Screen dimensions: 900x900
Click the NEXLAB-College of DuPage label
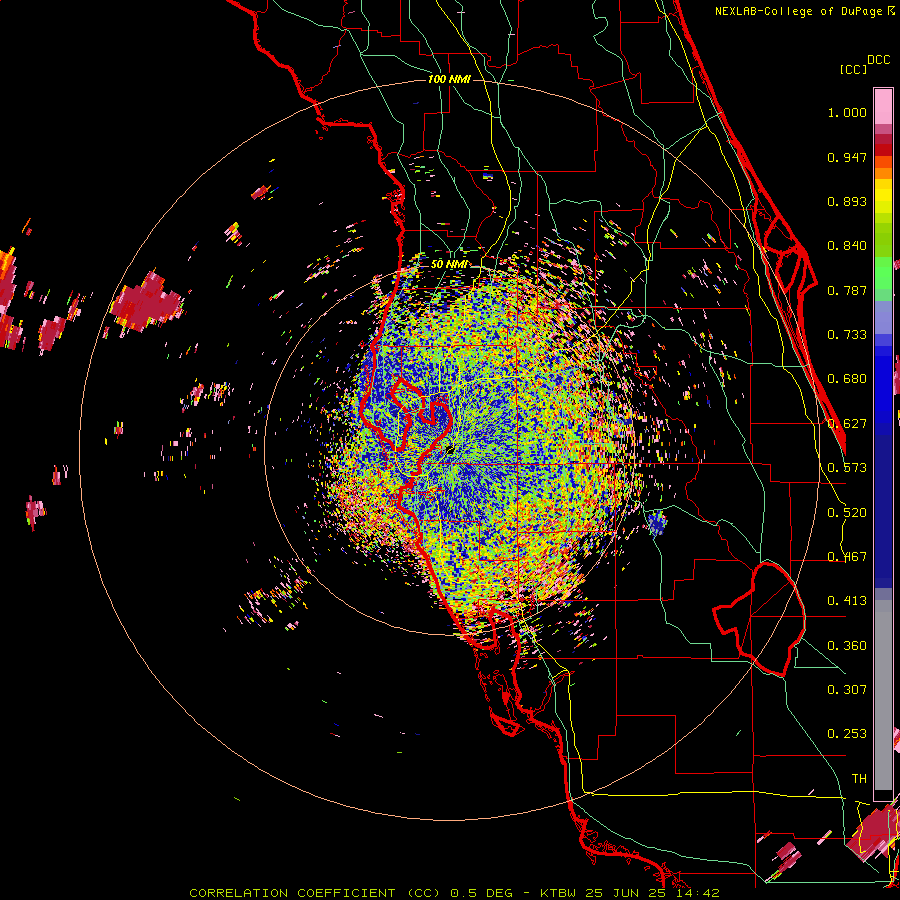[x=799, y=11]
